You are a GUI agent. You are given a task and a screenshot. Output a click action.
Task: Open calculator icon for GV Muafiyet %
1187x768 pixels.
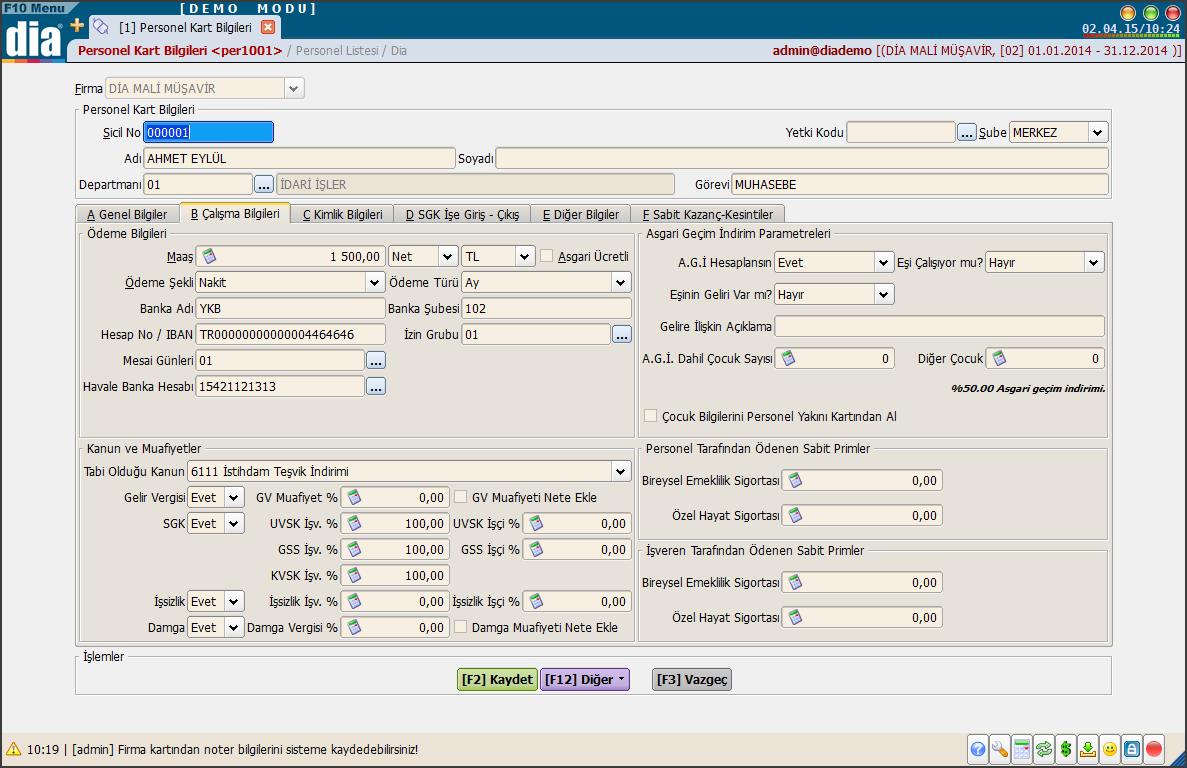pyautogui.click(x=354, y=497)
